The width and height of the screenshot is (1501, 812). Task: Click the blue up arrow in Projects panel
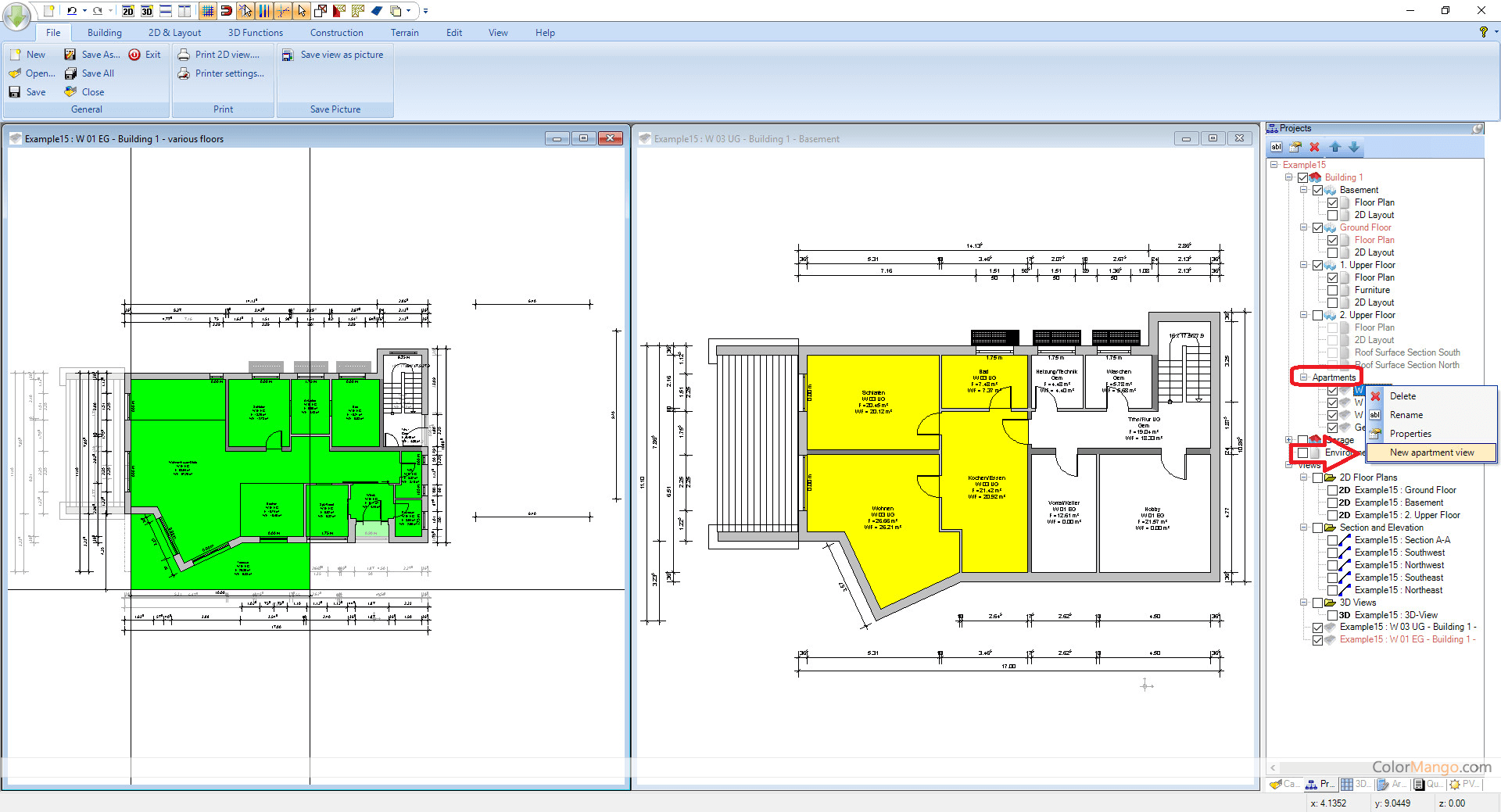tap(1334, 147)
